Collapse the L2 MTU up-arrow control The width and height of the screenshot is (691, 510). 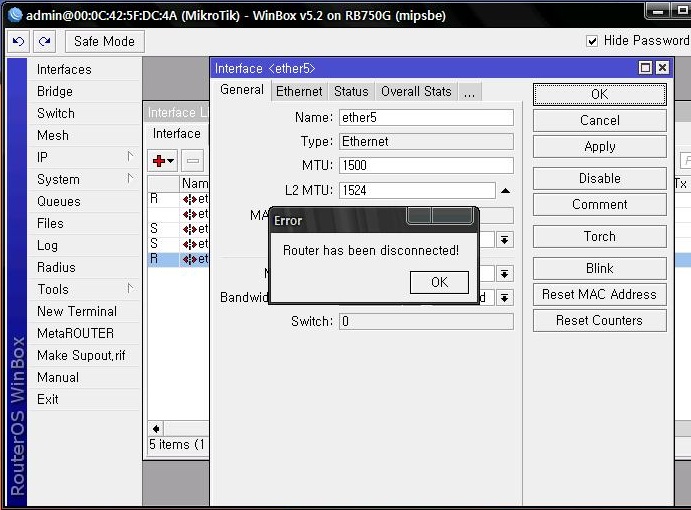pyautogui.click(x=505, y=191)
